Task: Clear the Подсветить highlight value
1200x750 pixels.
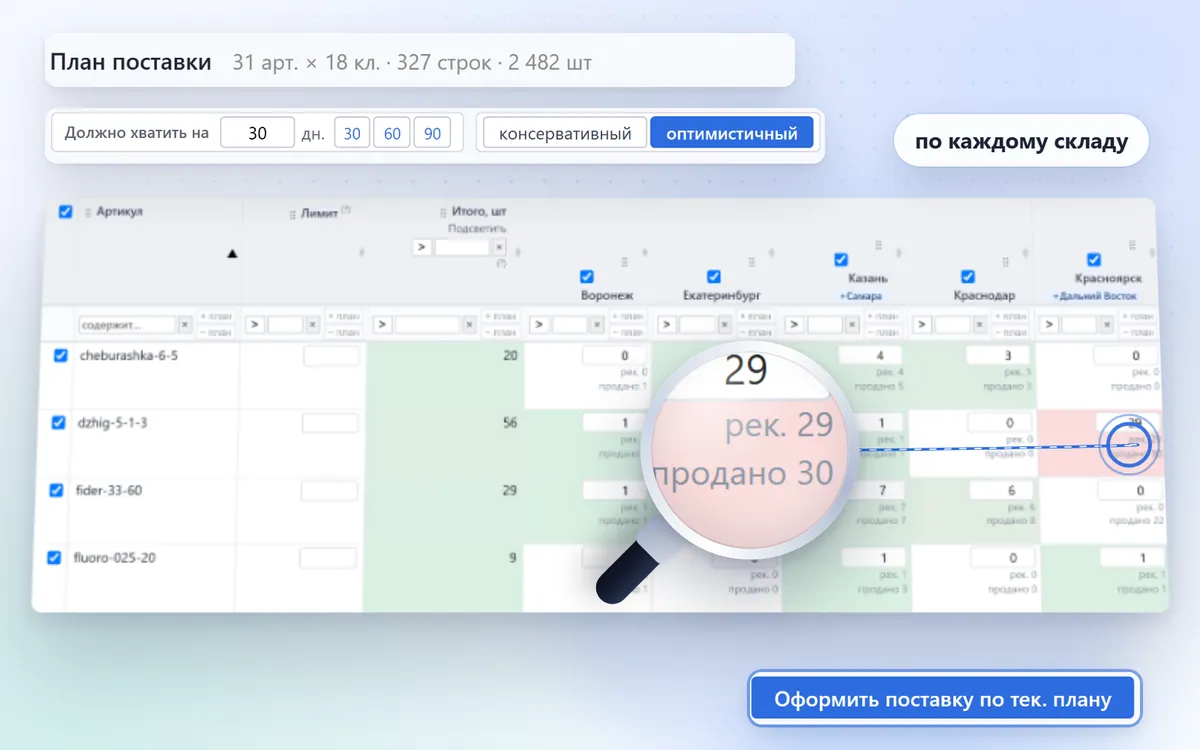Action: point(499,247)
